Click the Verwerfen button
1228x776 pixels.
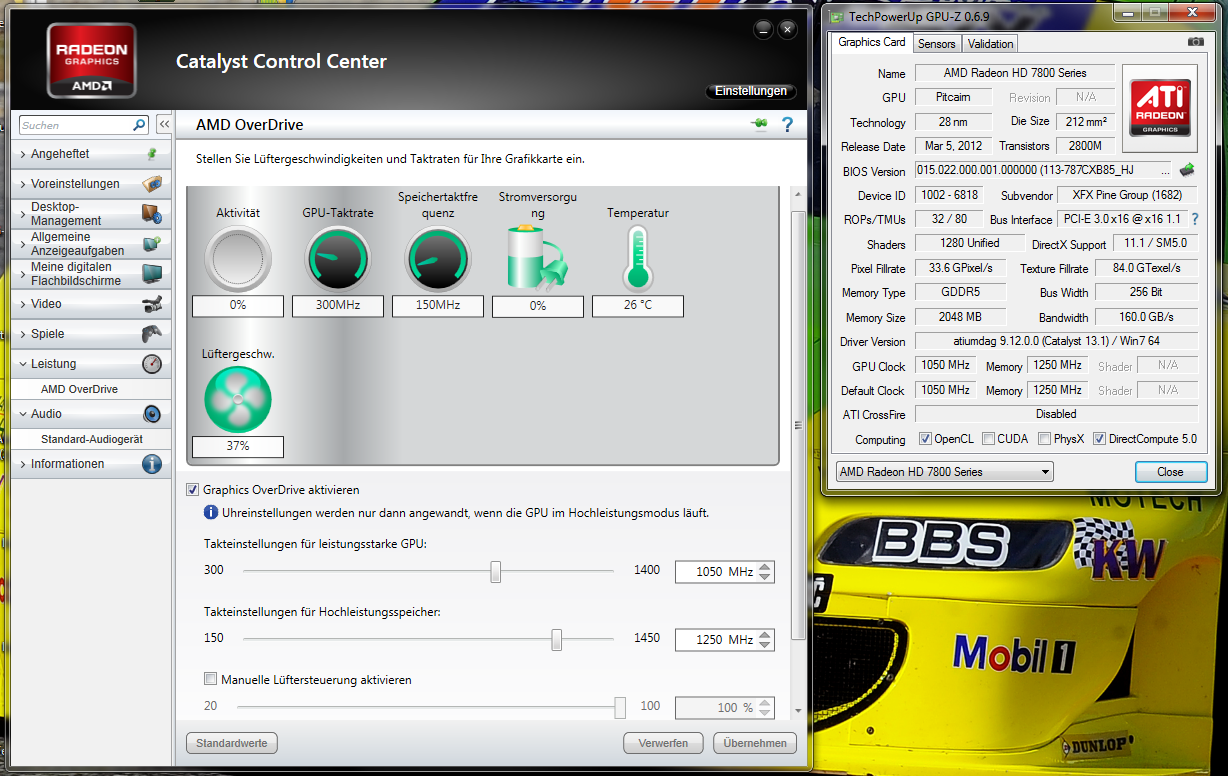663,743
